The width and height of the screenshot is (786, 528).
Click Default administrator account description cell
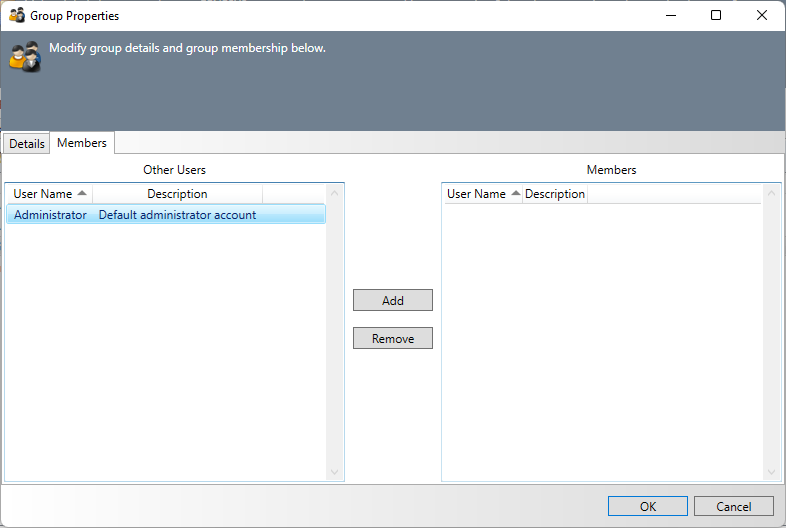[177, 215]
